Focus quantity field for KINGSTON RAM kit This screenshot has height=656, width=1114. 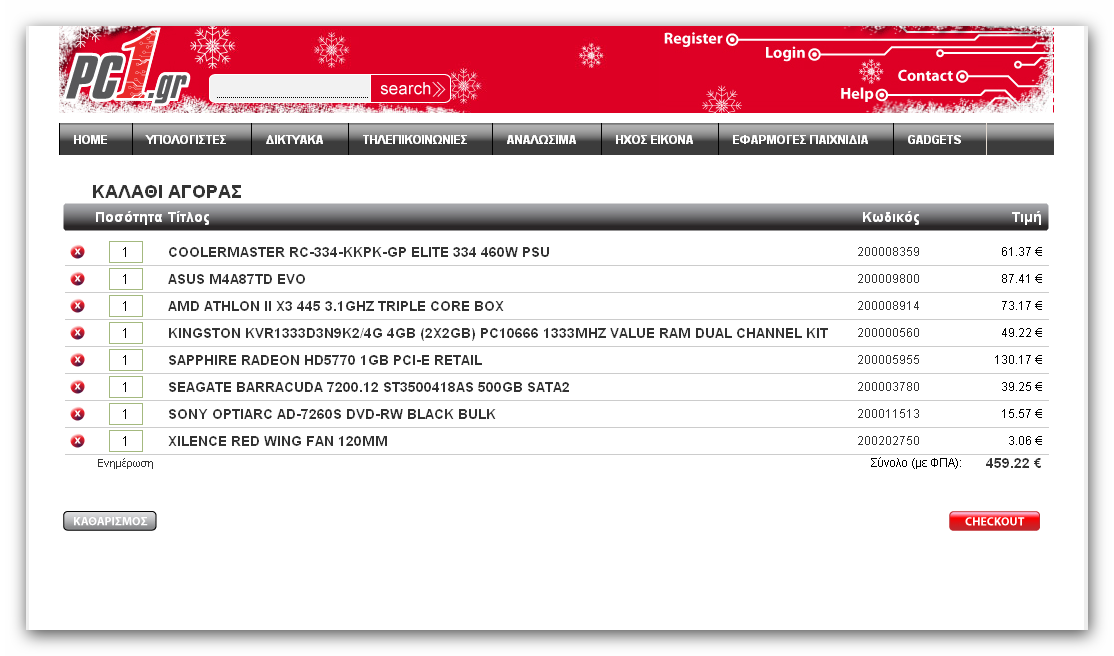click(x=126, y=333)
